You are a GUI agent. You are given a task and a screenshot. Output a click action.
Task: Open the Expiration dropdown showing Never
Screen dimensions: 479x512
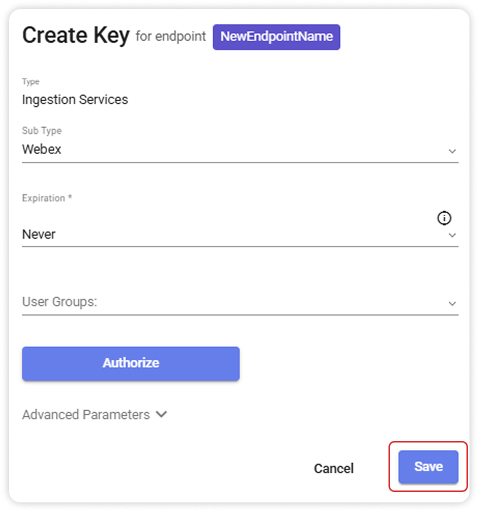pos(240,235)
